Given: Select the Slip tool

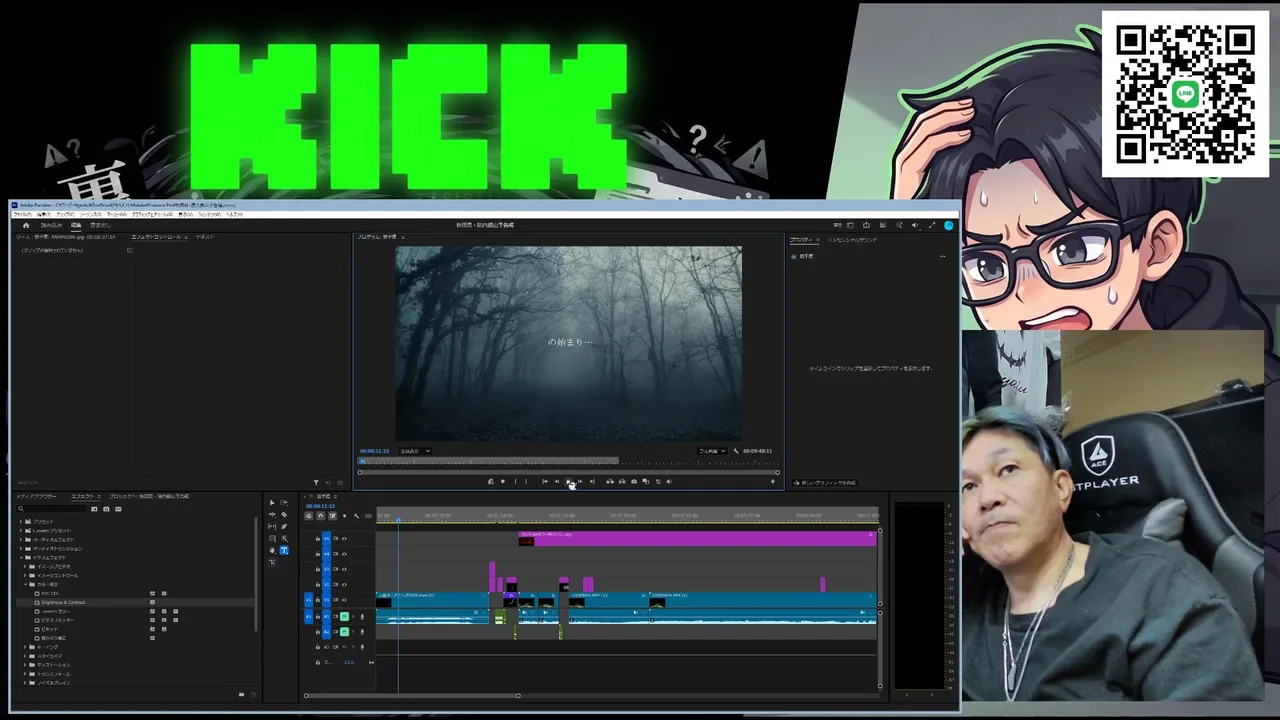Looking at the screenshot, I should click(272, 527).
